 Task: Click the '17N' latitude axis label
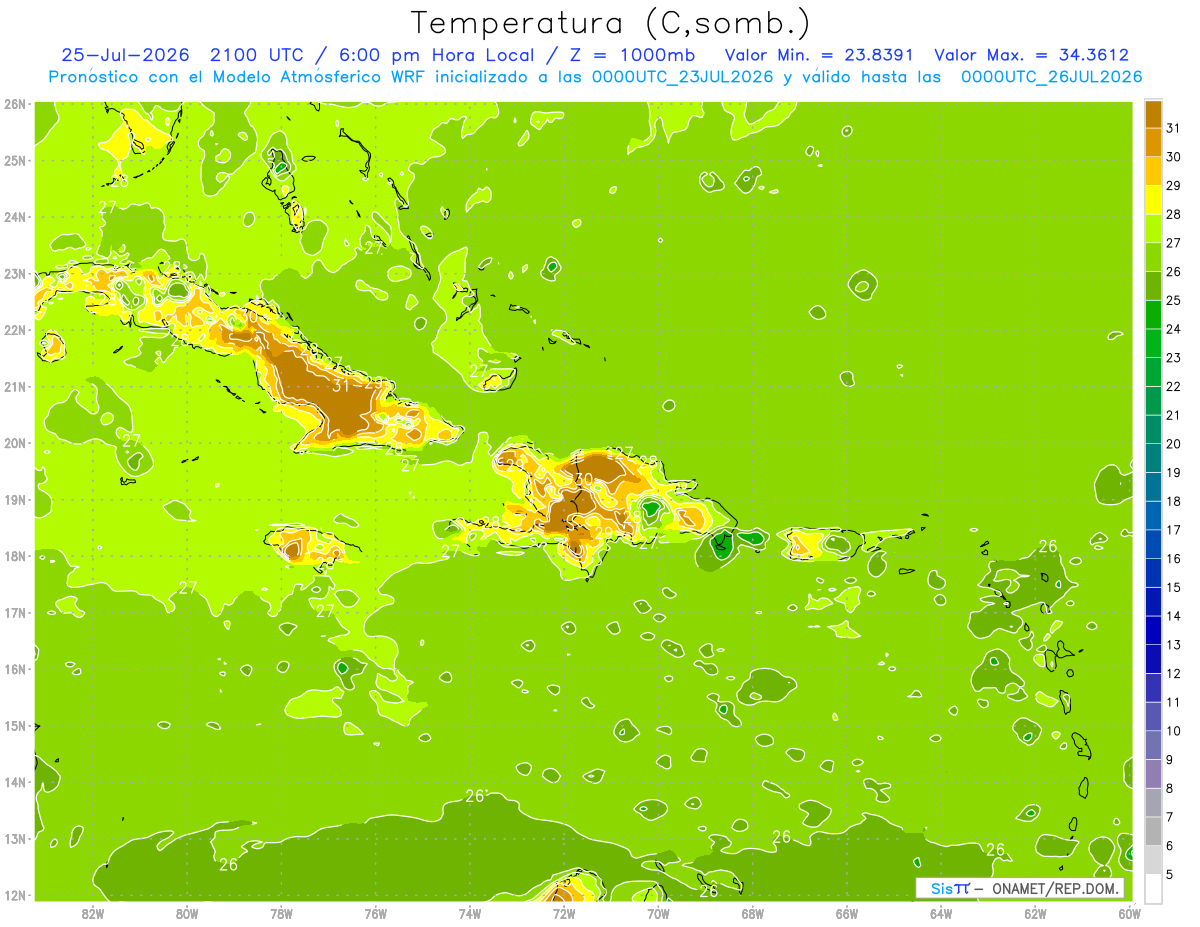tap(15, 612)
